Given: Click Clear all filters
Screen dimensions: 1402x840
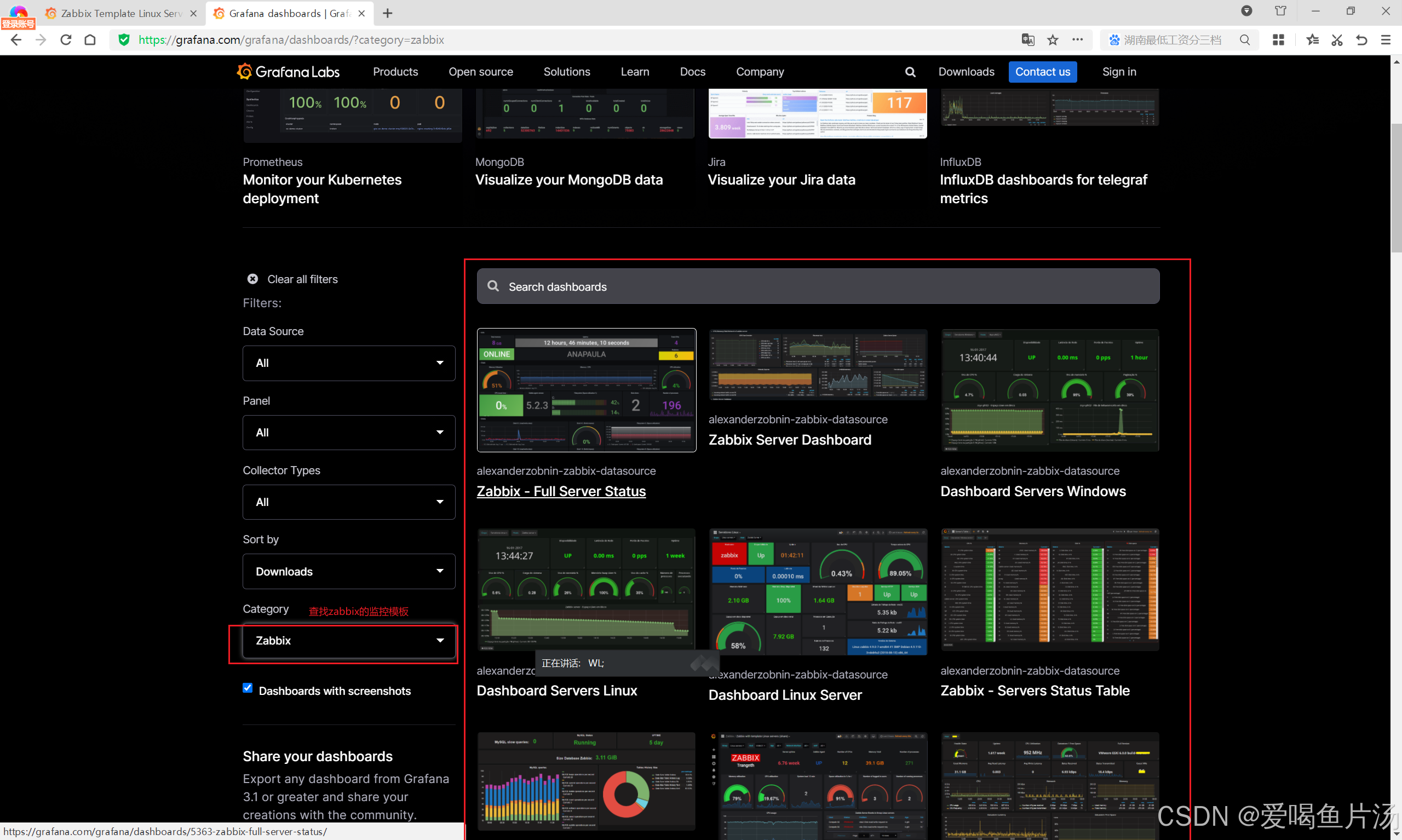Looking at the screenshot, I should tap(302, 279).
